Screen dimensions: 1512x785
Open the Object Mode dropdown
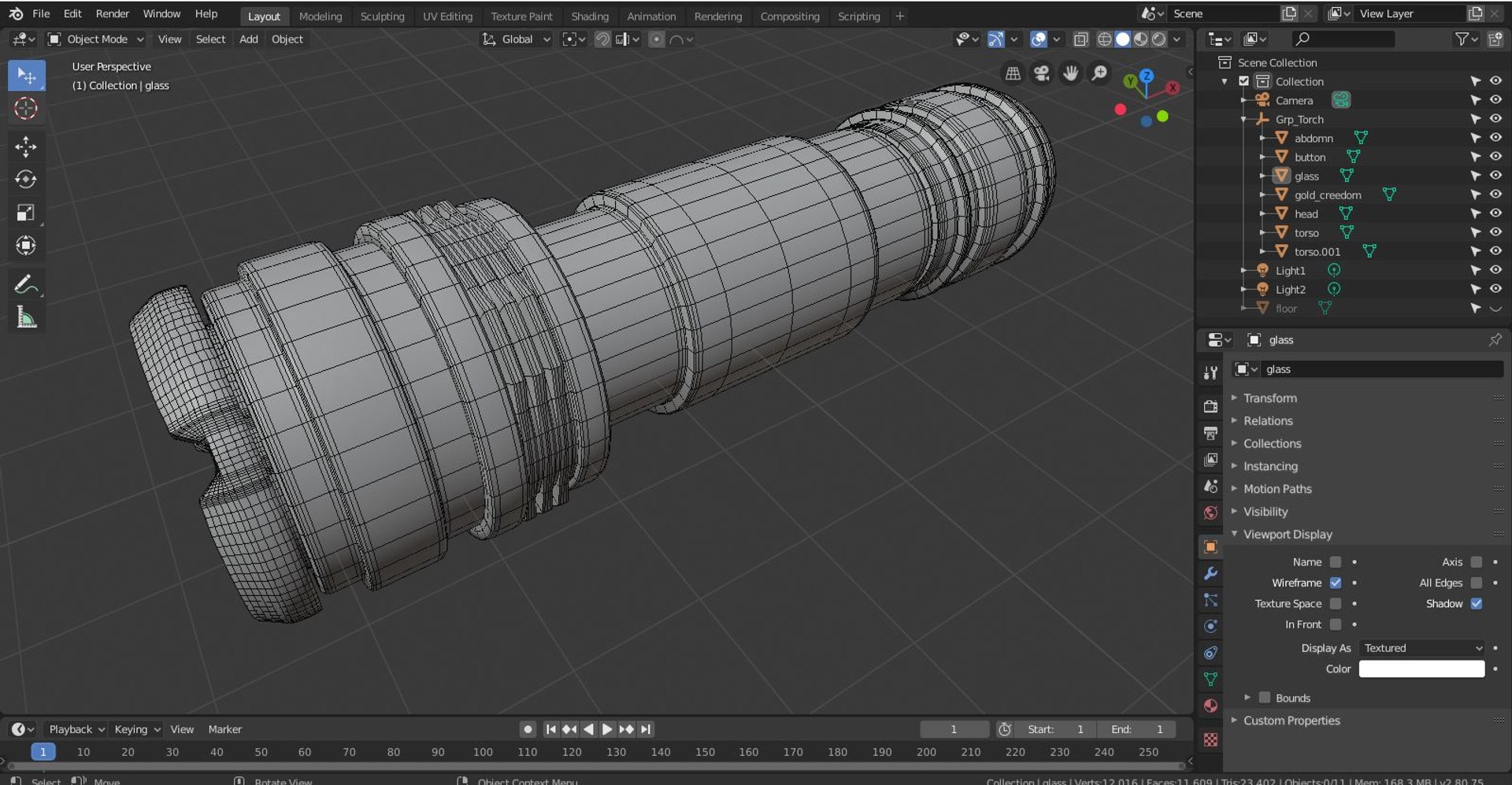96,39
